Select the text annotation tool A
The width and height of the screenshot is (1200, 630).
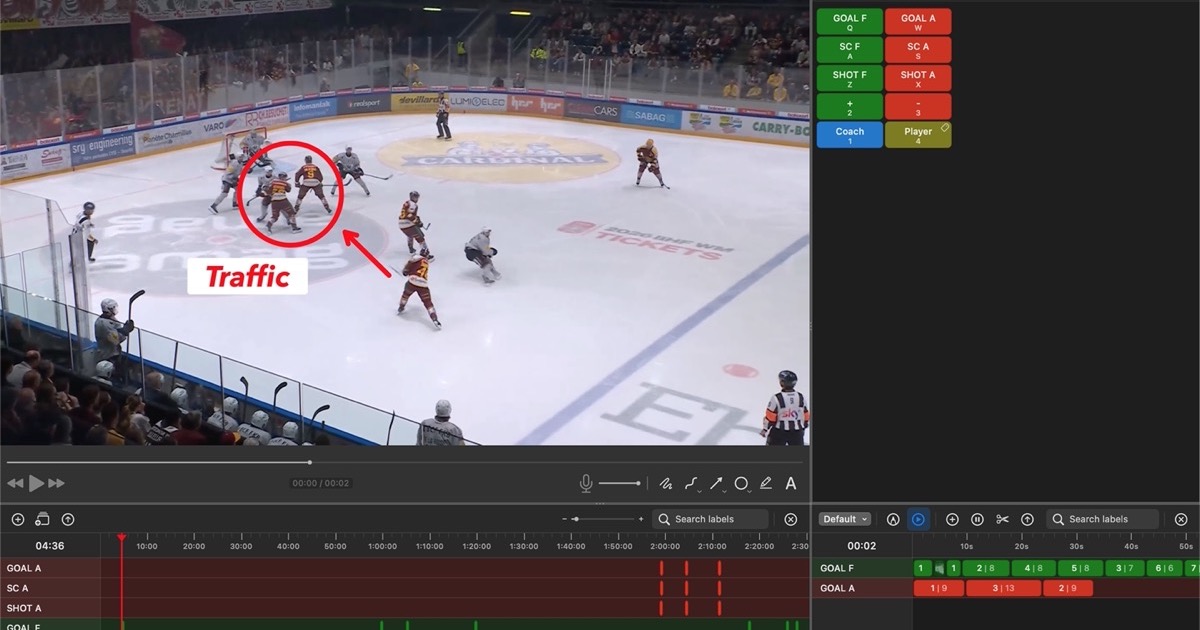pyautogui.click(x=790, y=483)
